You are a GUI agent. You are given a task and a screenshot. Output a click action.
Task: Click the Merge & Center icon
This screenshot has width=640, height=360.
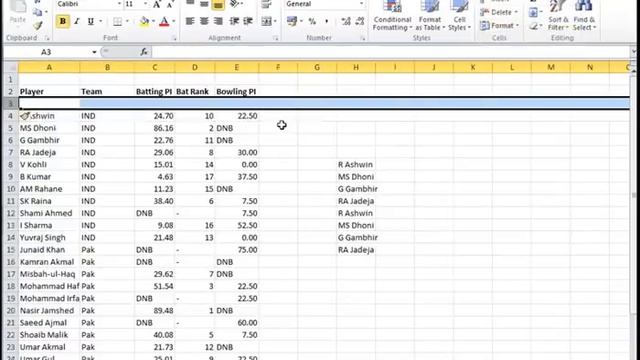coord(266,21)
